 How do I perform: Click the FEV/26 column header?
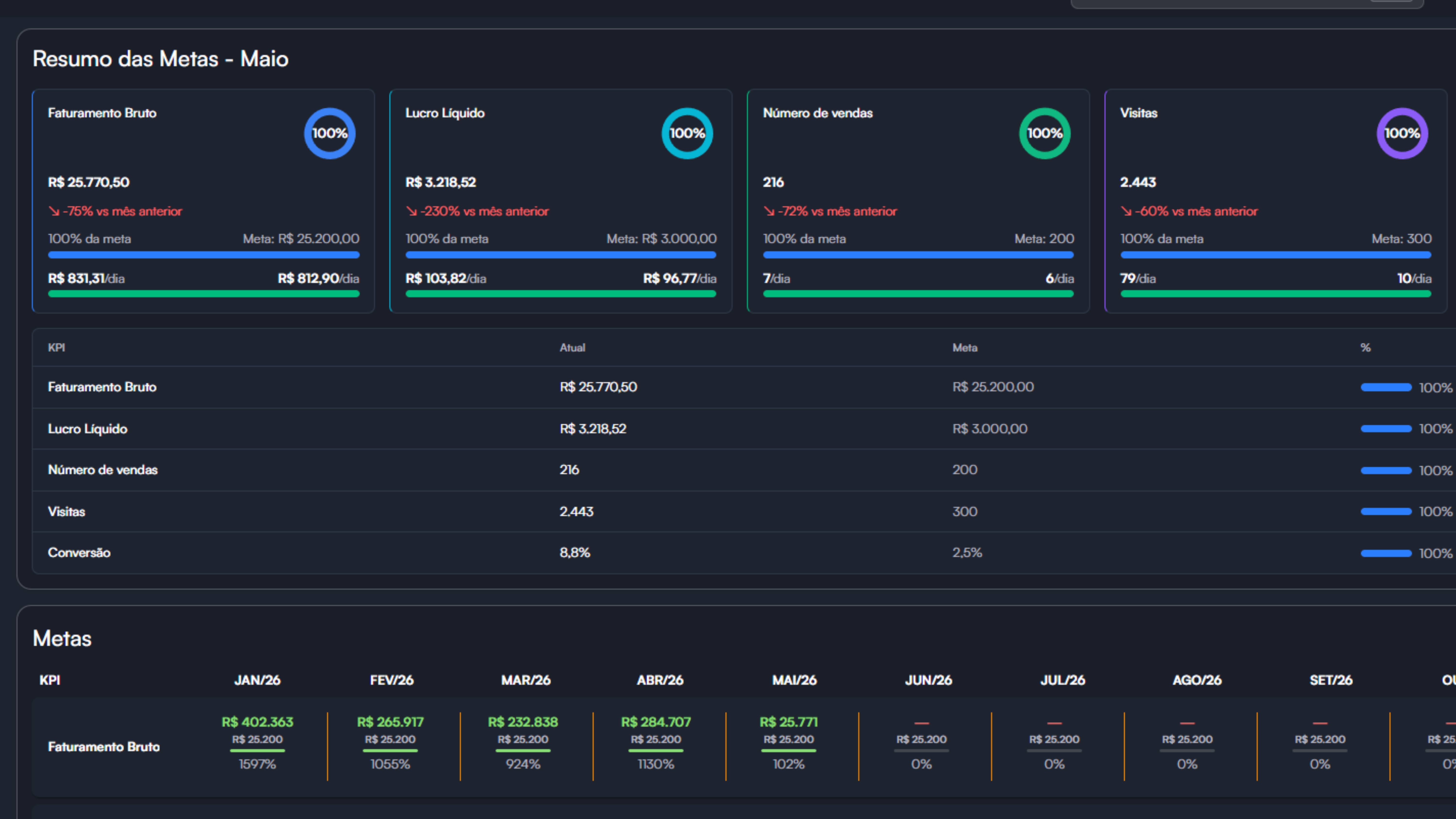[392, 680]
